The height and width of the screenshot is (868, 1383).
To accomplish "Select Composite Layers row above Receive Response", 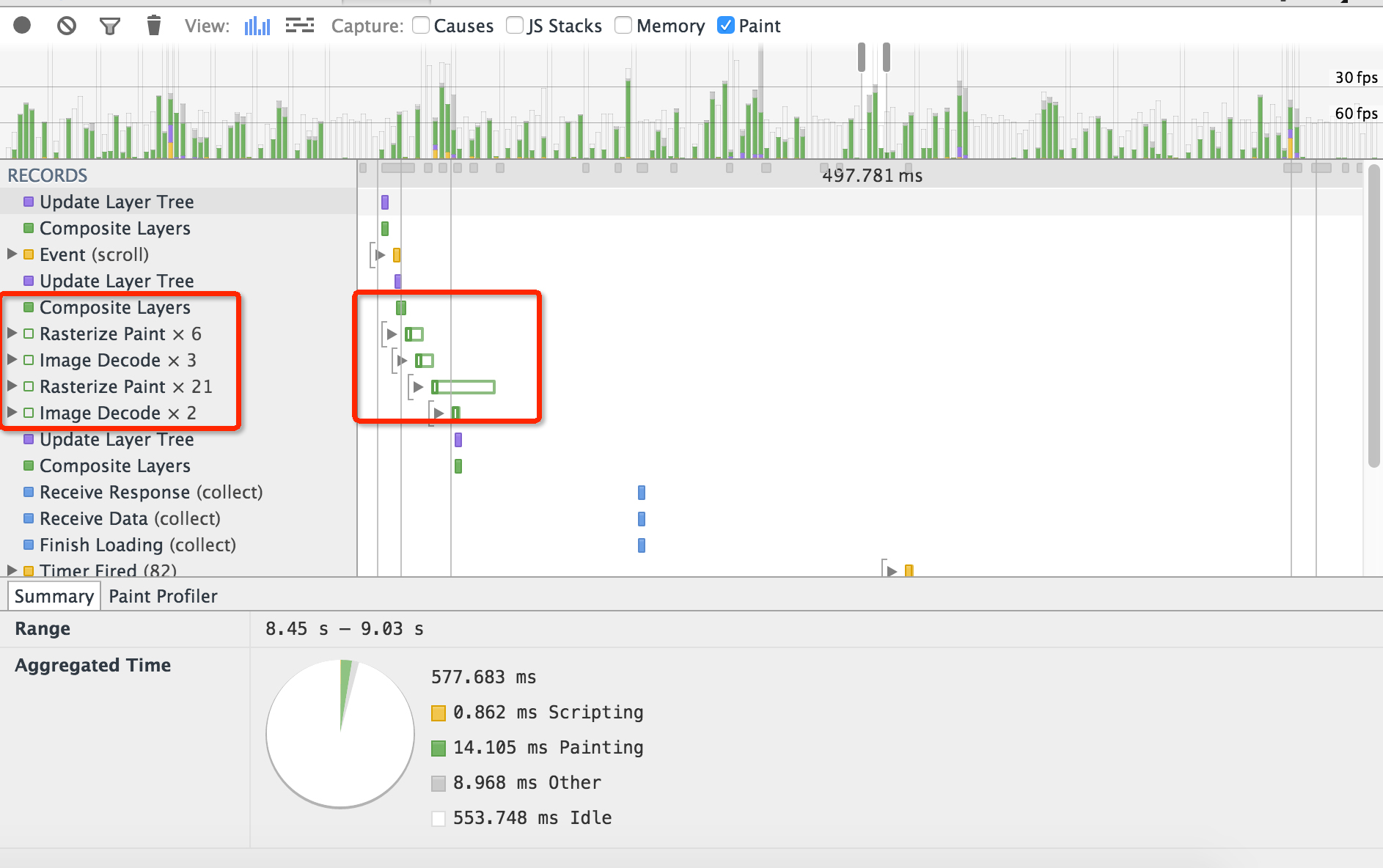I will point(178,466).
